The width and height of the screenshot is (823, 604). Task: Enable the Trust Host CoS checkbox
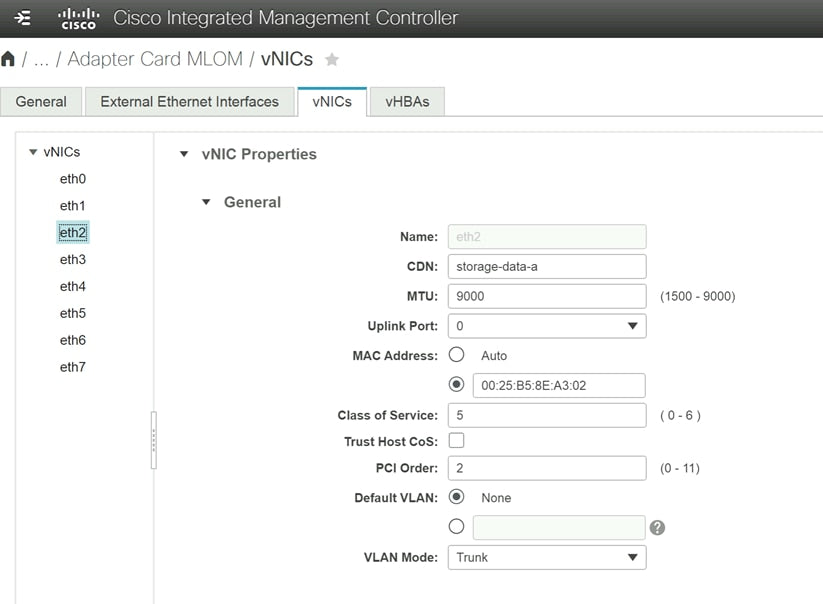click(457, 441)
